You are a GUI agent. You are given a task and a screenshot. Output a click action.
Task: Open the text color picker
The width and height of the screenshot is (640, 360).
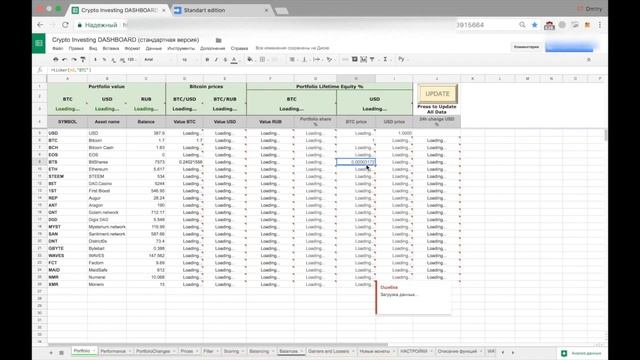pos(234,60)
